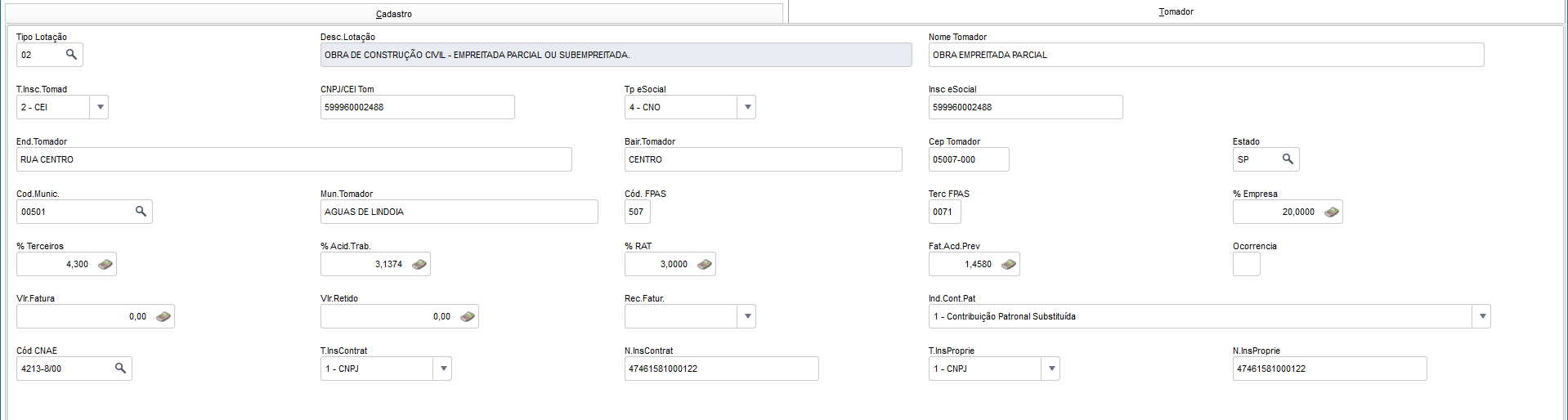Open calculator icon for Fat.Acd.Prev
The height and width of the screenshot is (420, 1568).
1008,264
